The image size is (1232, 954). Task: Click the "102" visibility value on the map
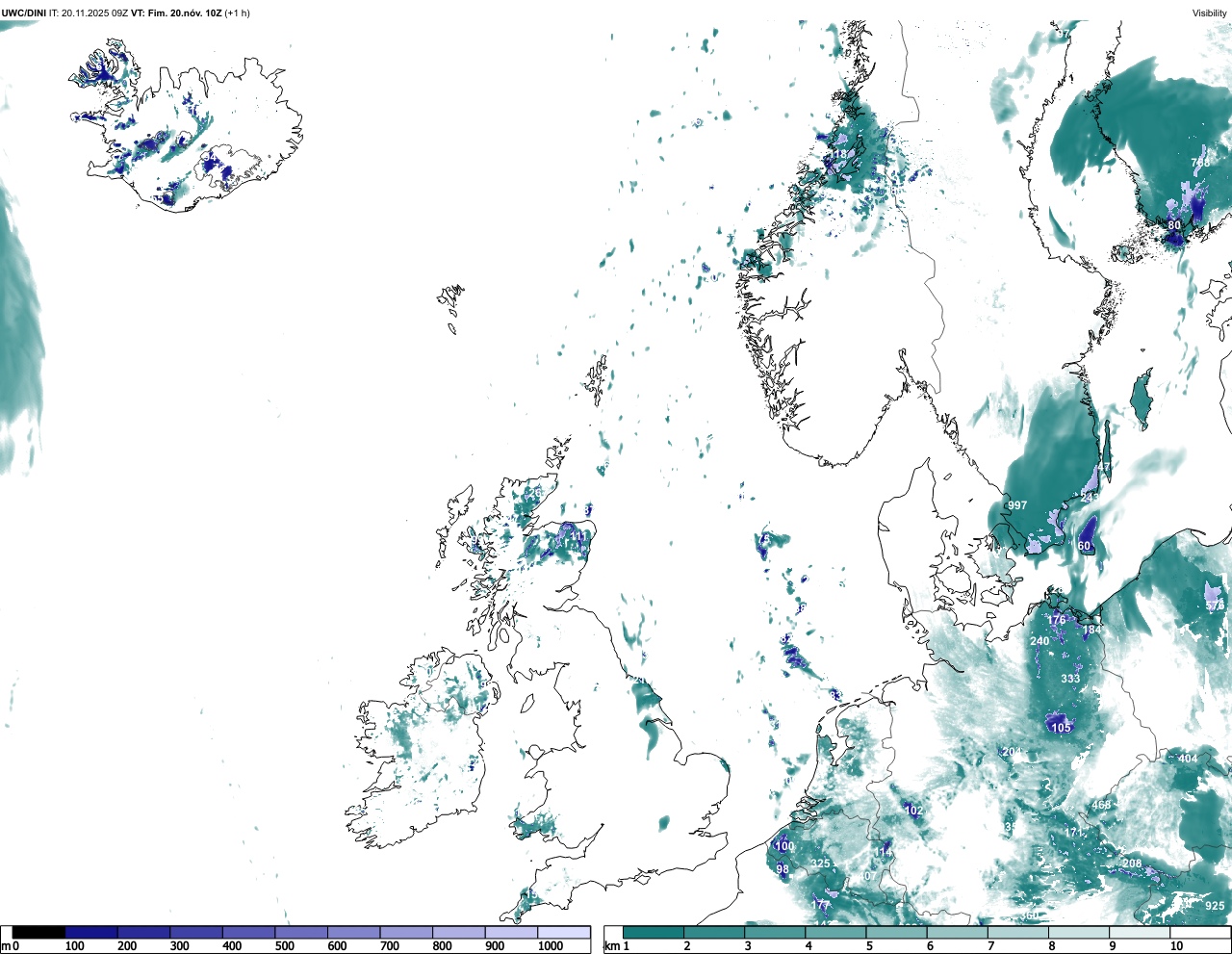(913, 811)
